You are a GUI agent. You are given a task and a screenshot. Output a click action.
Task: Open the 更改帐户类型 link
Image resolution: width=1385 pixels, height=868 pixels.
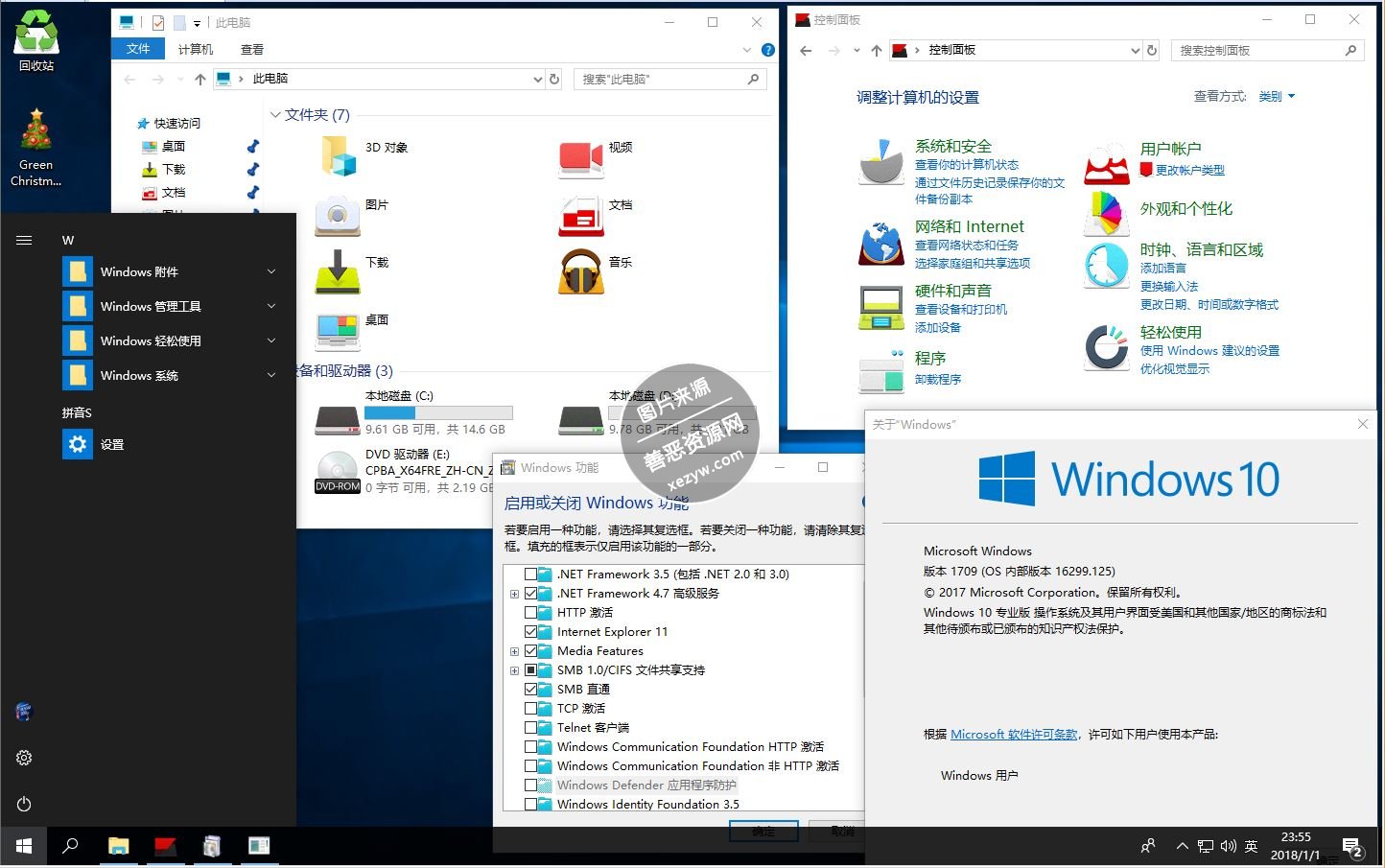1189,170
